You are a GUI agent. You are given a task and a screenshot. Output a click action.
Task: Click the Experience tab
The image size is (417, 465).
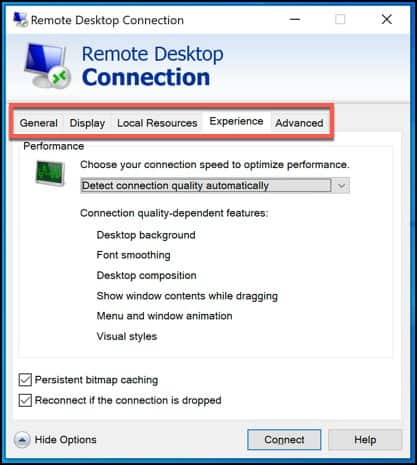[236, 121]
